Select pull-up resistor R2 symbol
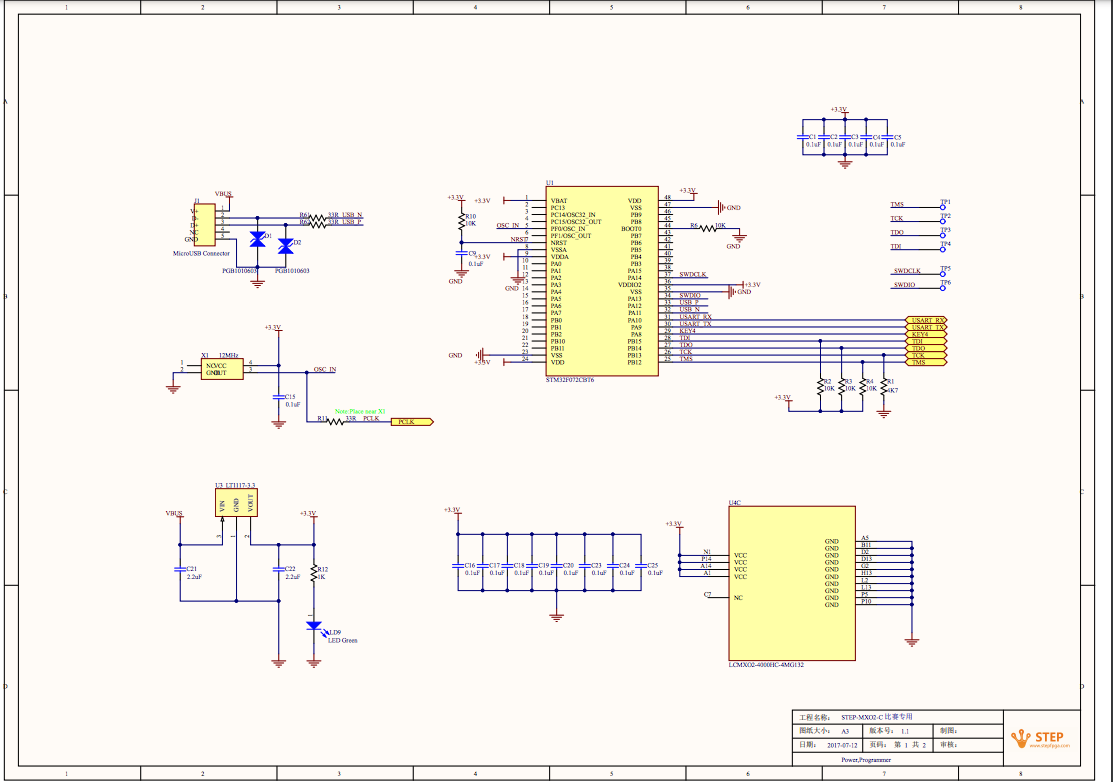 pyautogui.click(x=821, y=386)
